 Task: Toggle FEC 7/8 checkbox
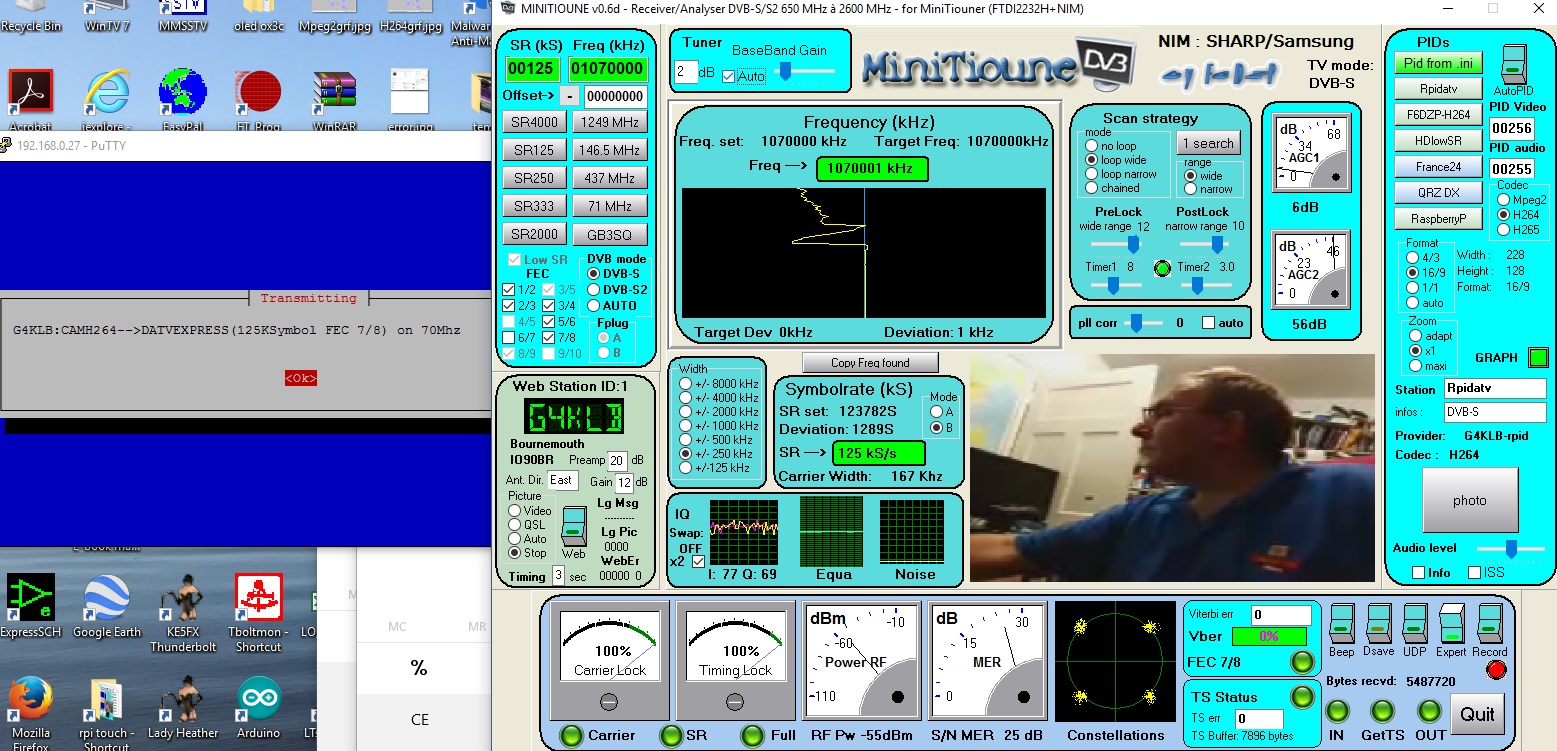[549, 338]
